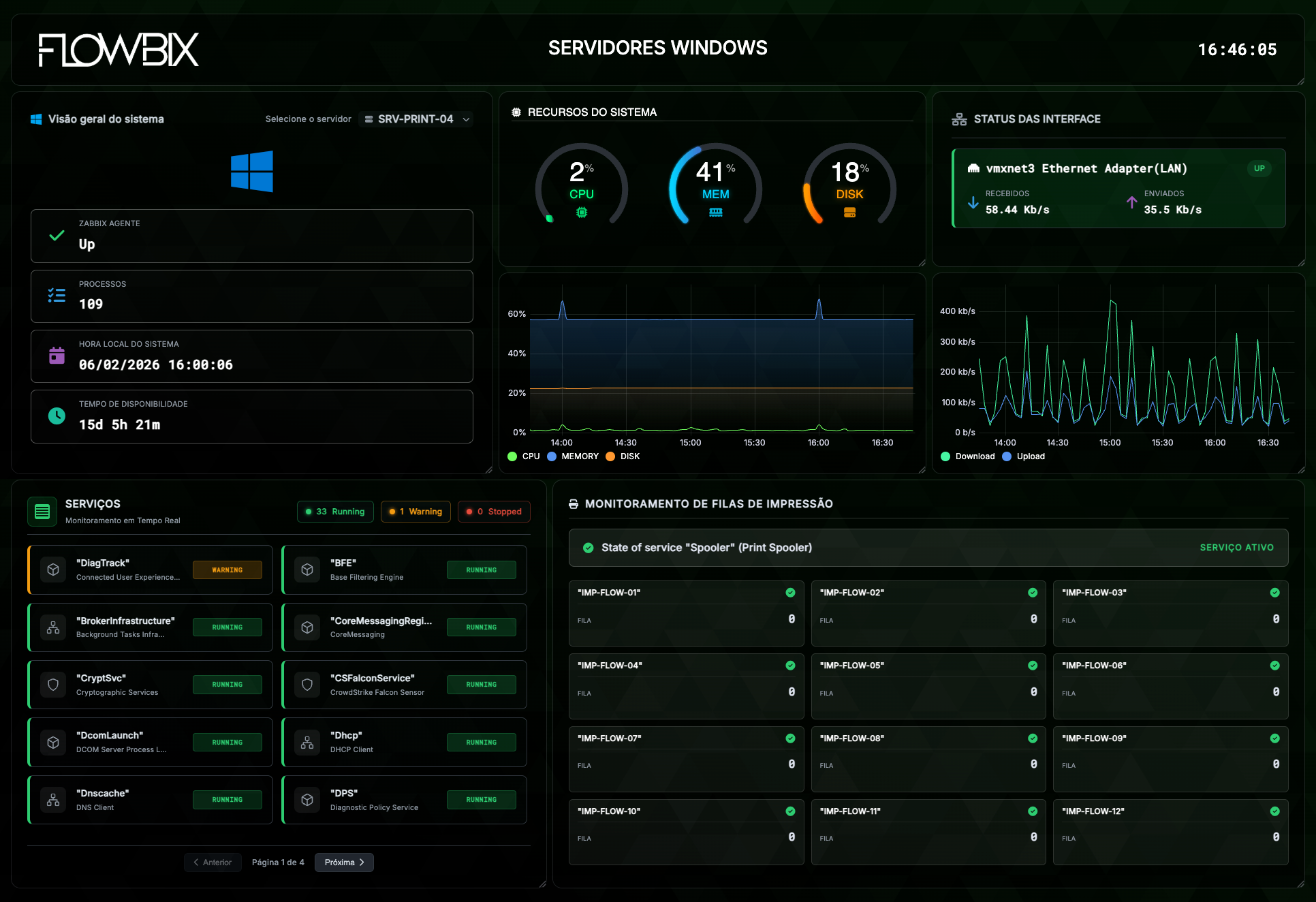This screenshot has height=902, width=1316.
Task: Click the printer icon in print queue header
Action: (x=574, y=504)
